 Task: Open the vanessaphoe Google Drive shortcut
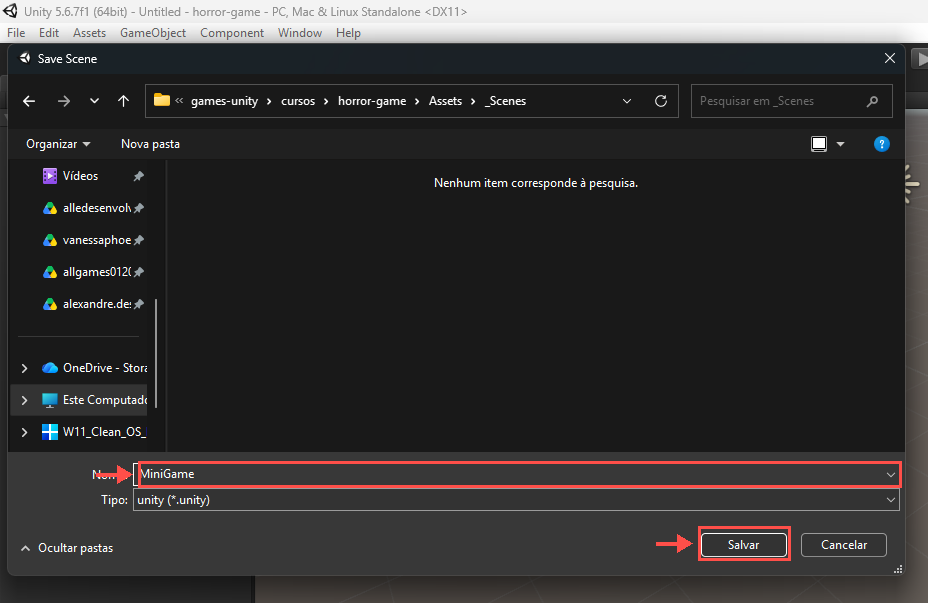coord(87,240)
